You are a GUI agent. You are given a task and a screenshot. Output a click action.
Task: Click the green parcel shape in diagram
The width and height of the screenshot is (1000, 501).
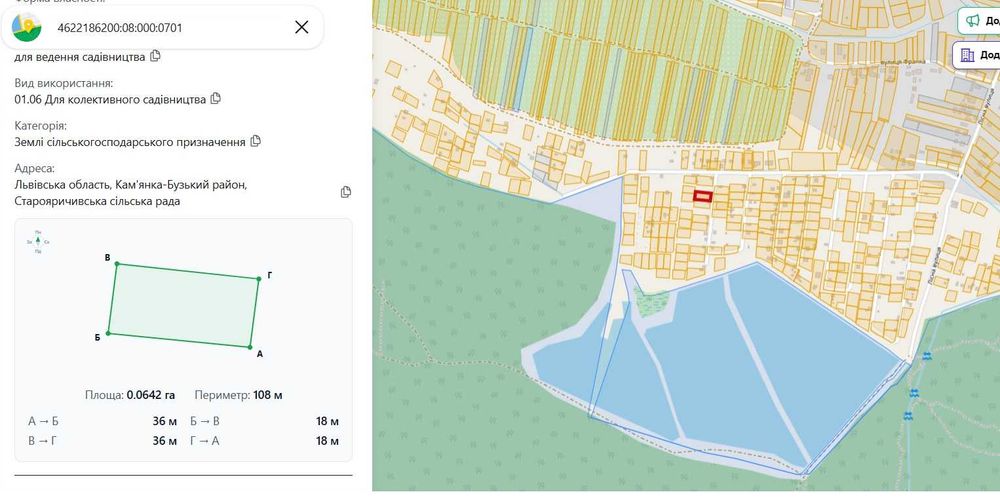(x=184, y=305)
